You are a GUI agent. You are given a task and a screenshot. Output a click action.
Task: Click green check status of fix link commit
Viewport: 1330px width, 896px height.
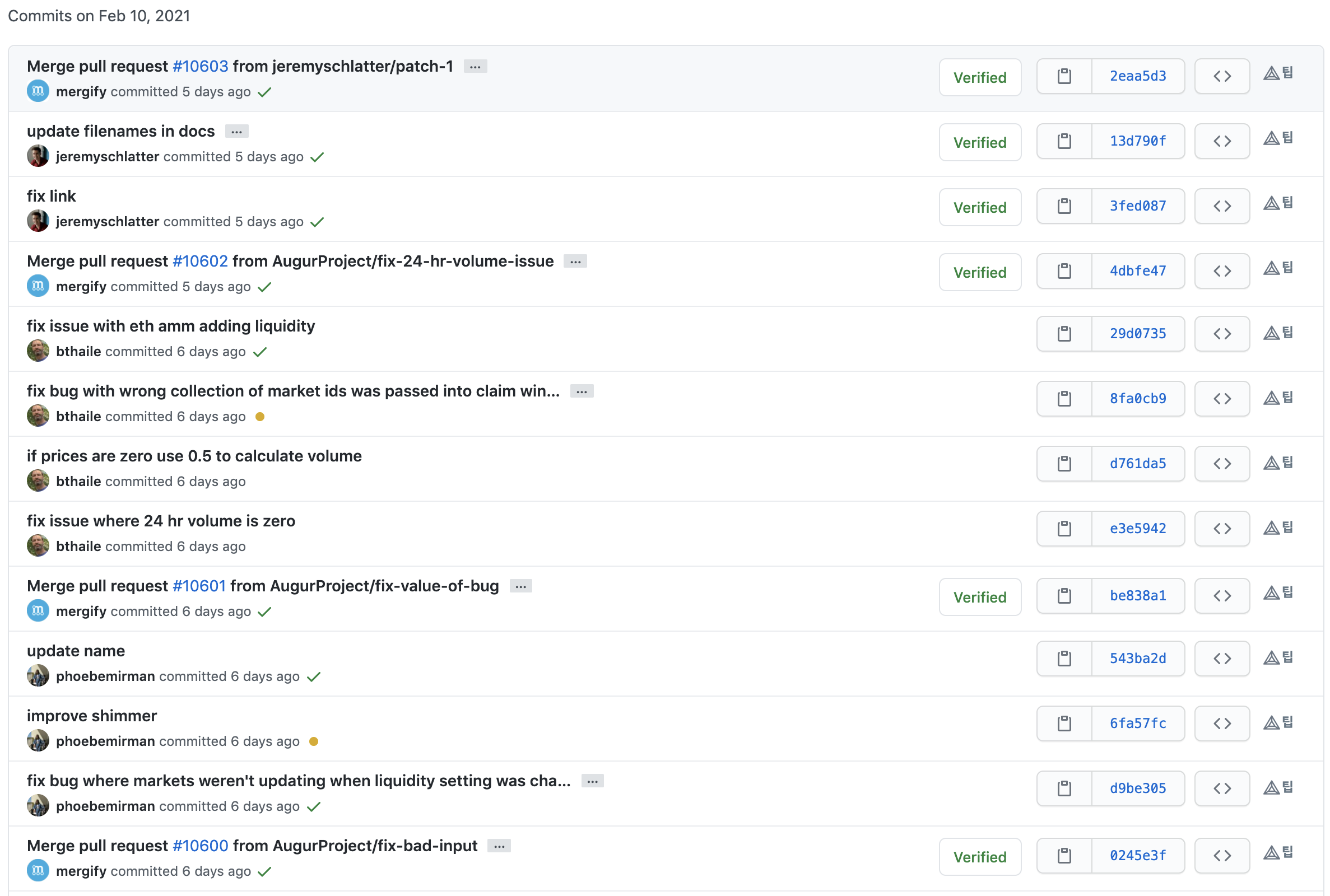tap(317, 222)
